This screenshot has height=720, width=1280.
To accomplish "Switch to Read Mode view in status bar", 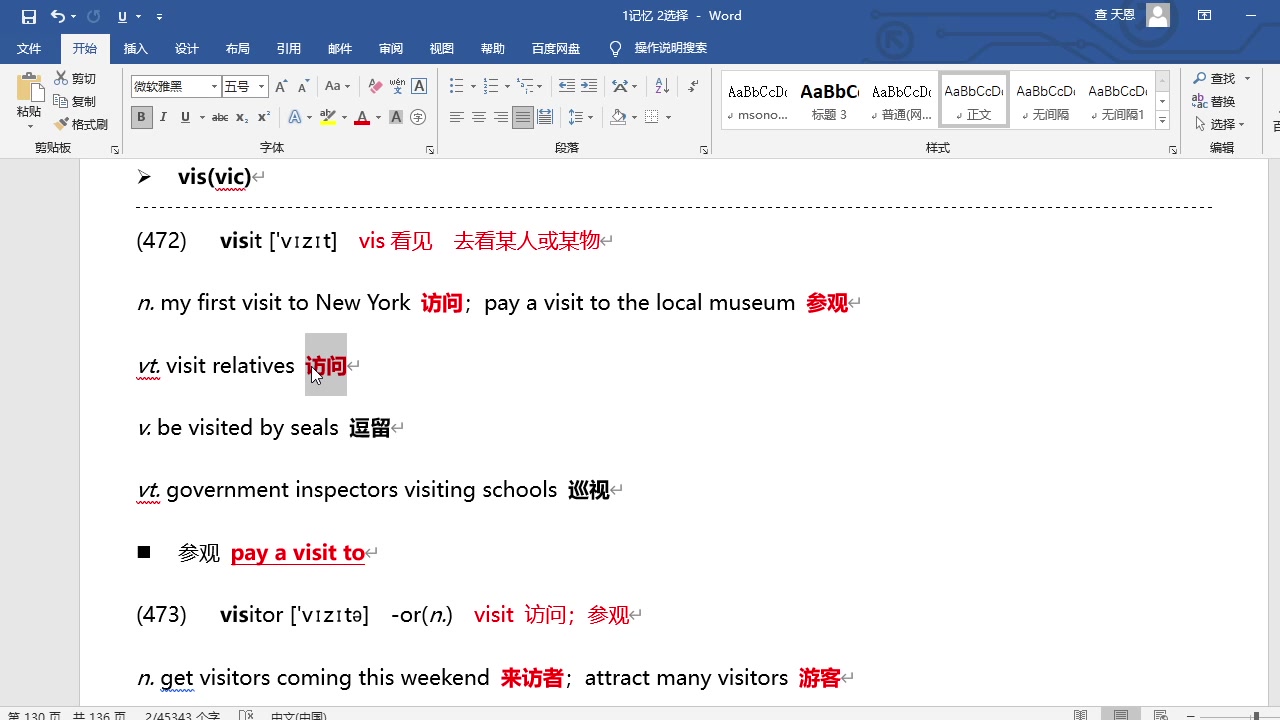I will tap(1081, 715).
